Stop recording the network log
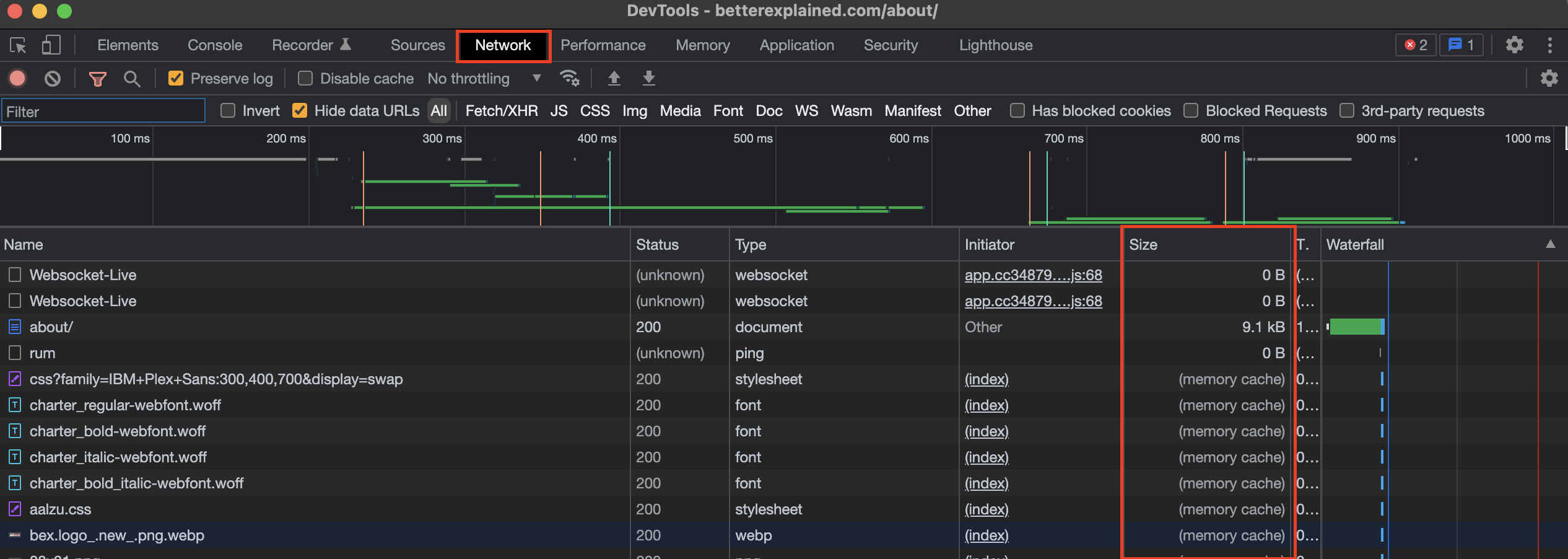The image size is (1568, 559). 17,78
